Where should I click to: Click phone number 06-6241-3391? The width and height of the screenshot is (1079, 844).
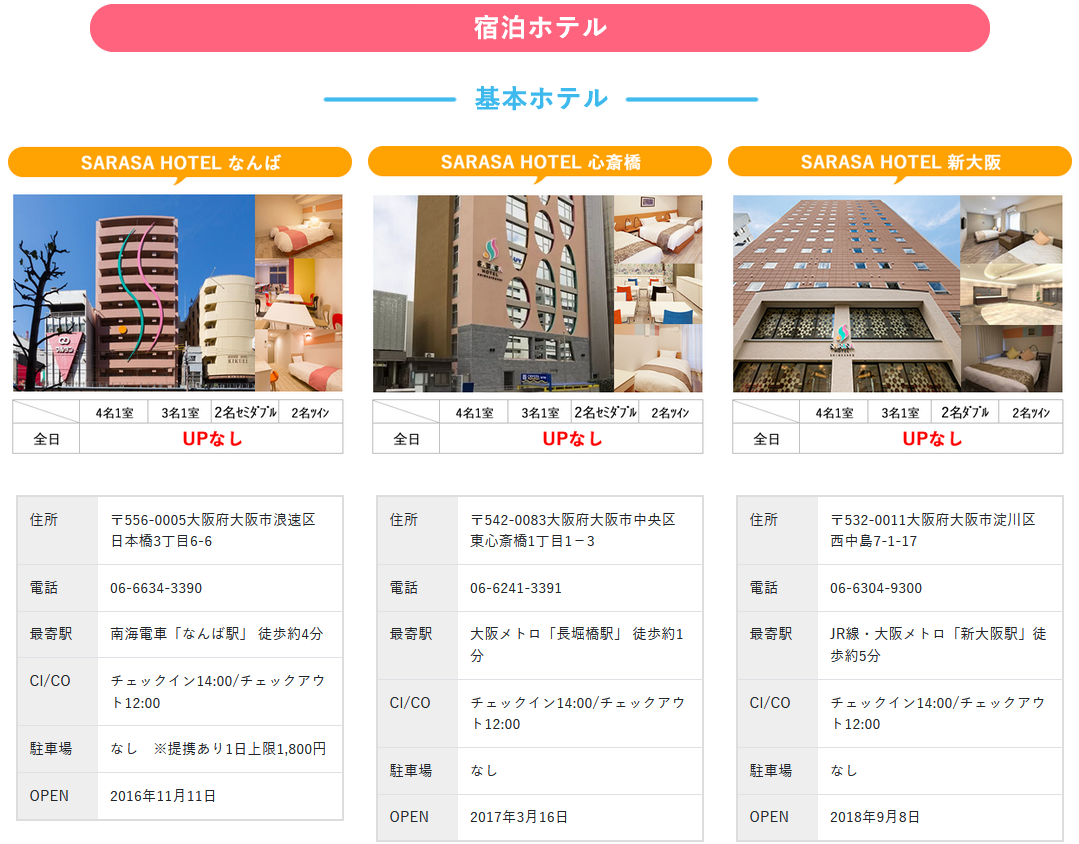coord(516,588)
